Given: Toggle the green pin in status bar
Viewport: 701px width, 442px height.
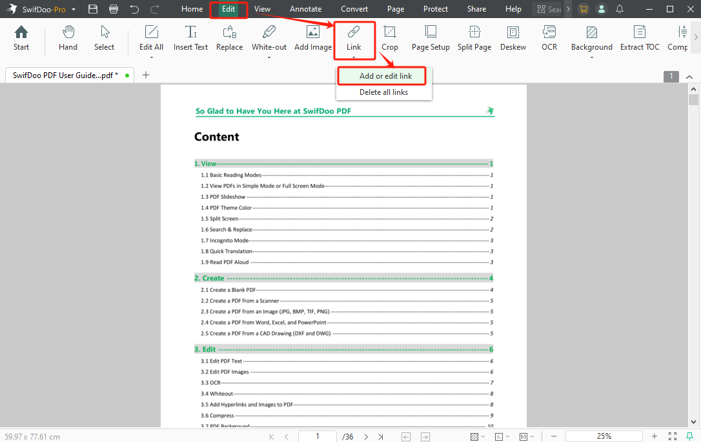Looking at the screenshot, I should pyautogui.click(x=690, y=436).
